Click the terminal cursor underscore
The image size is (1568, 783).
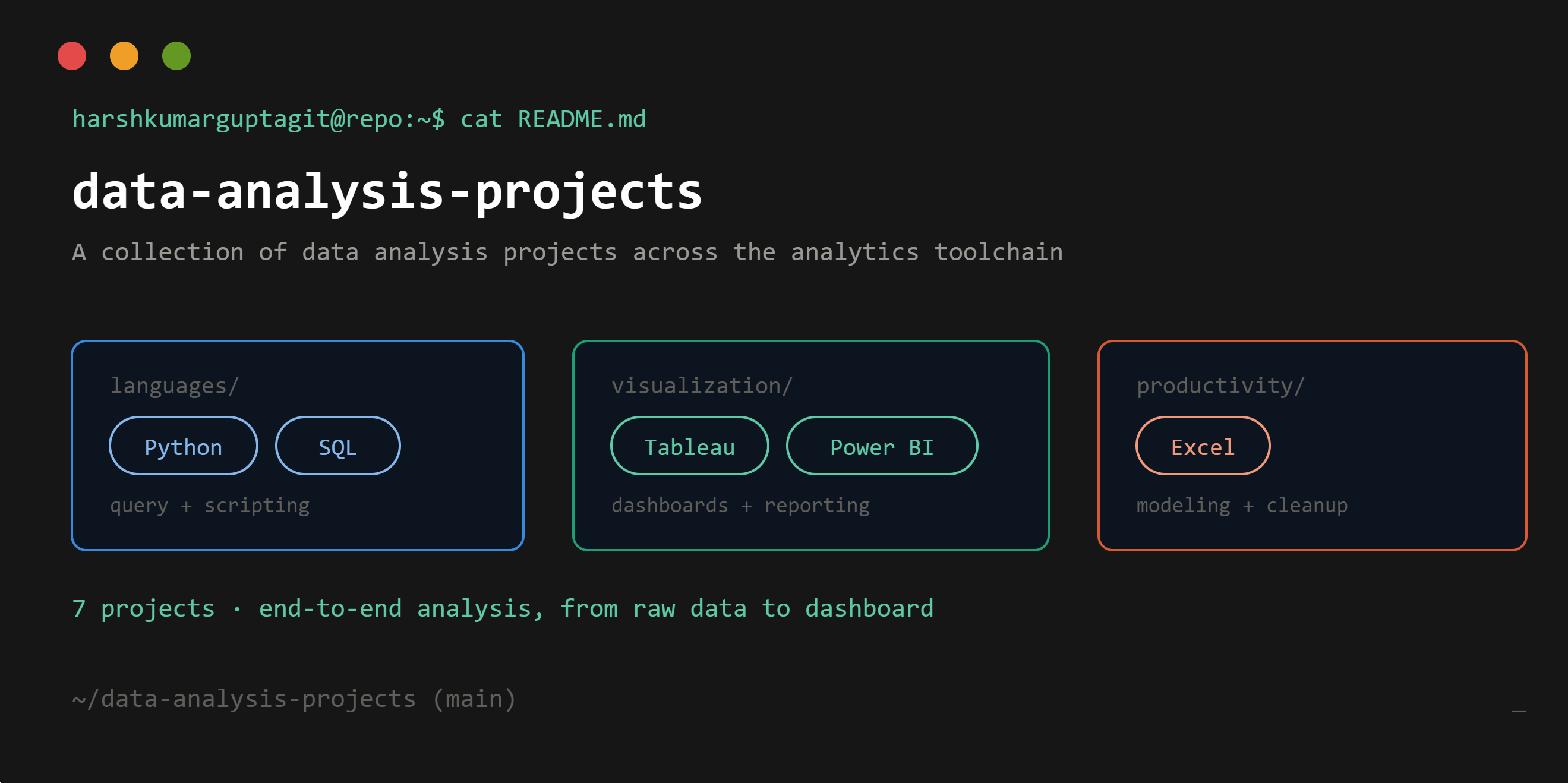pyautogui.click(x=1519, y=711)
